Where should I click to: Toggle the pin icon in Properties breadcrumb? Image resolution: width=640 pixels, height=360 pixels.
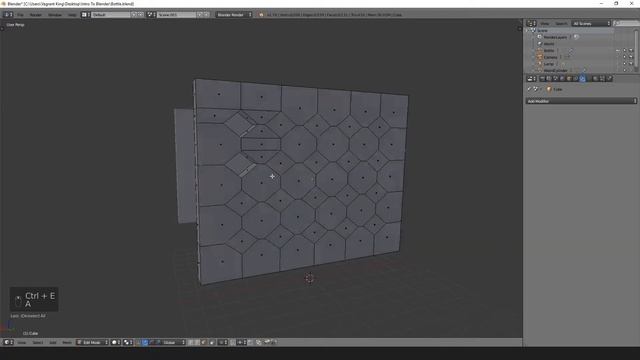point(529,89)
